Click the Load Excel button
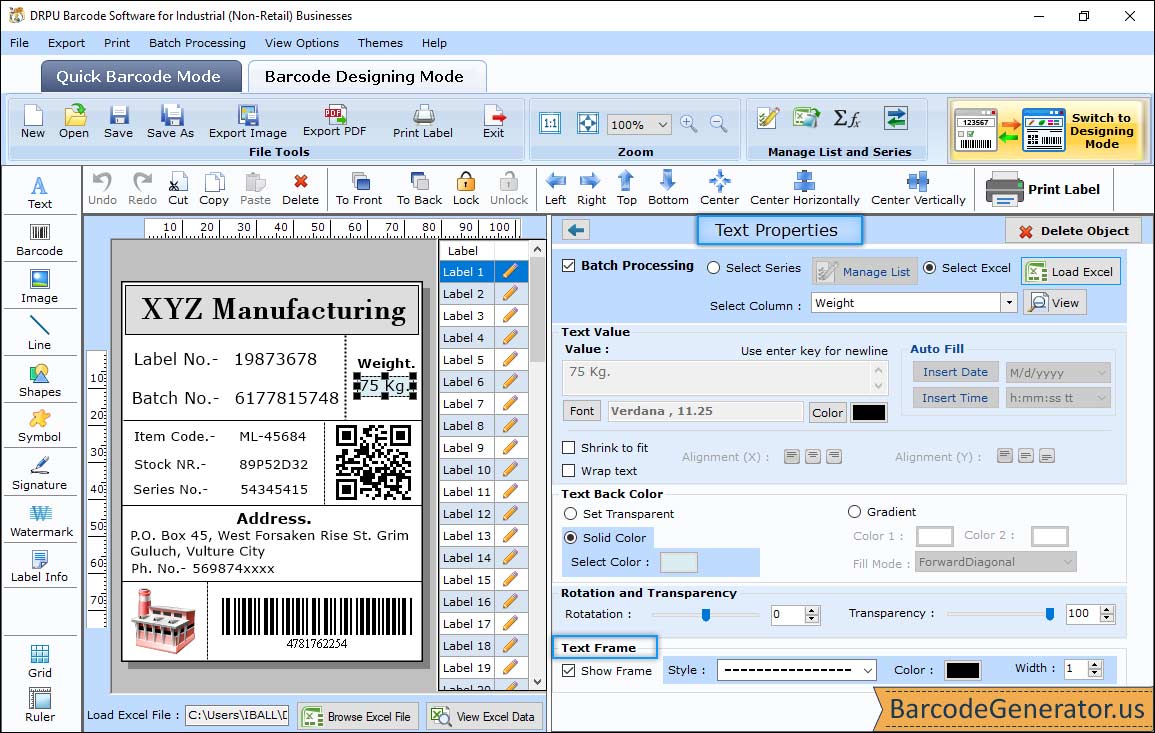Image resolution: width=1155 pixels, height=733 pixels. coord(1071,271)
